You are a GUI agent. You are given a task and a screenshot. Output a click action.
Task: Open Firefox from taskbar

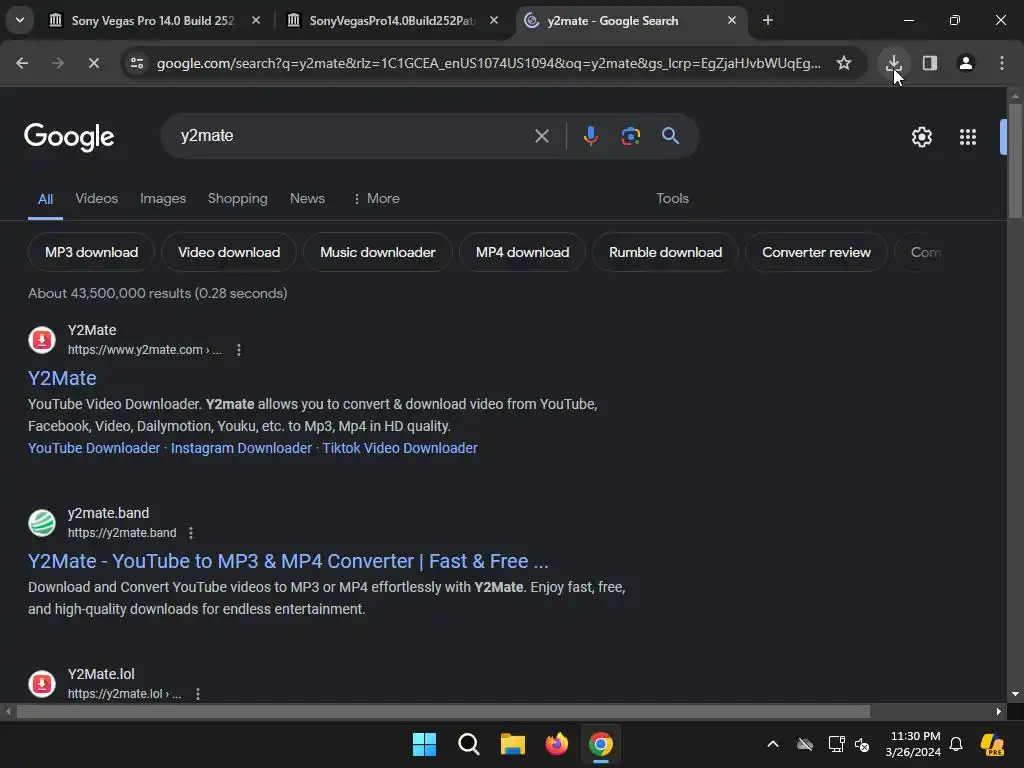[x=556, y=744]
